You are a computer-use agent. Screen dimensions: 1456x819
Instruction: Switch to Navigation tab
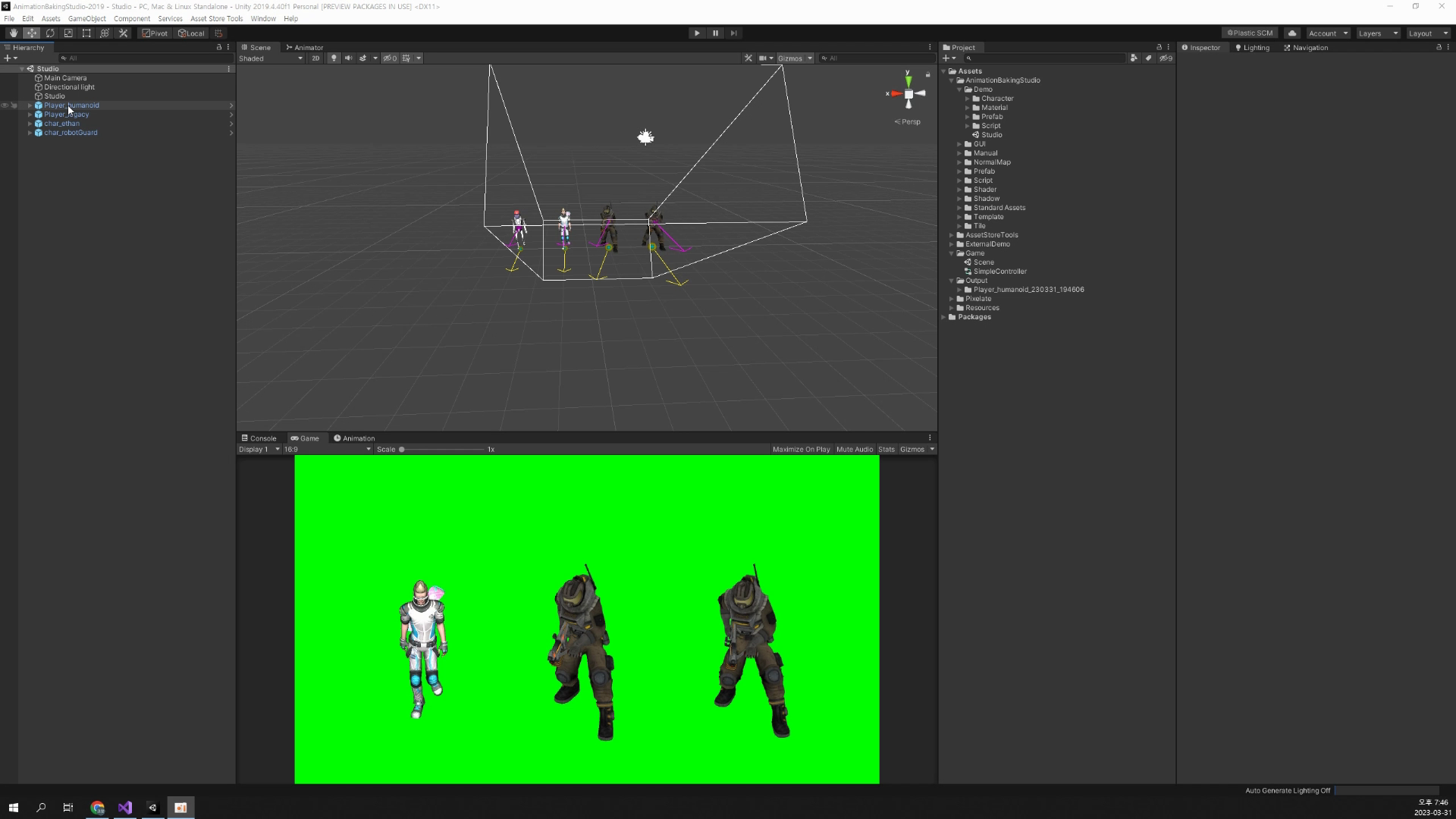(1305, 48)
